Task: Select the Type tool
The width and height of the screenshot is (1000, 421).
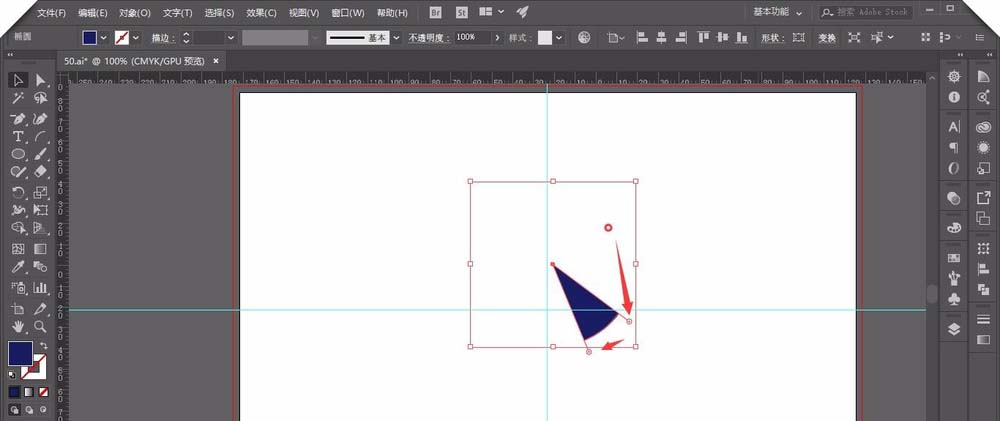Action: coord(18,137)
